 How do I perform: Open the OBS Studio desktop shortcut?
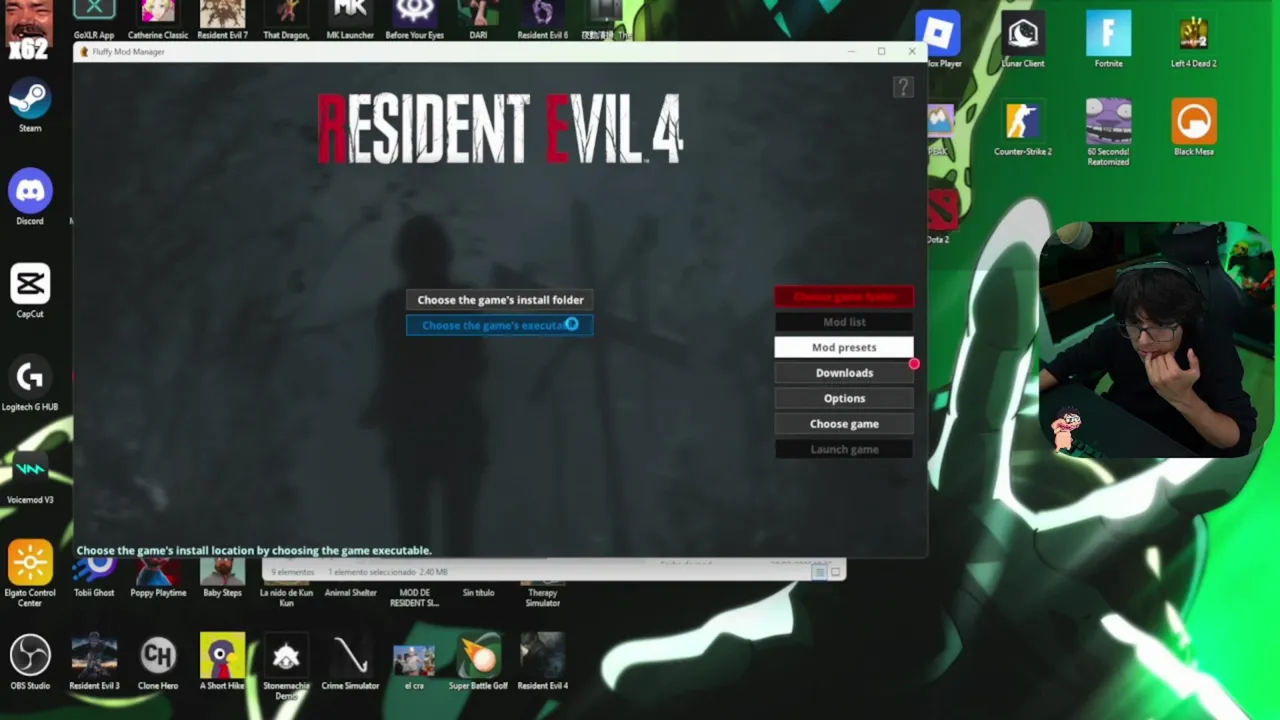point(30,662)
